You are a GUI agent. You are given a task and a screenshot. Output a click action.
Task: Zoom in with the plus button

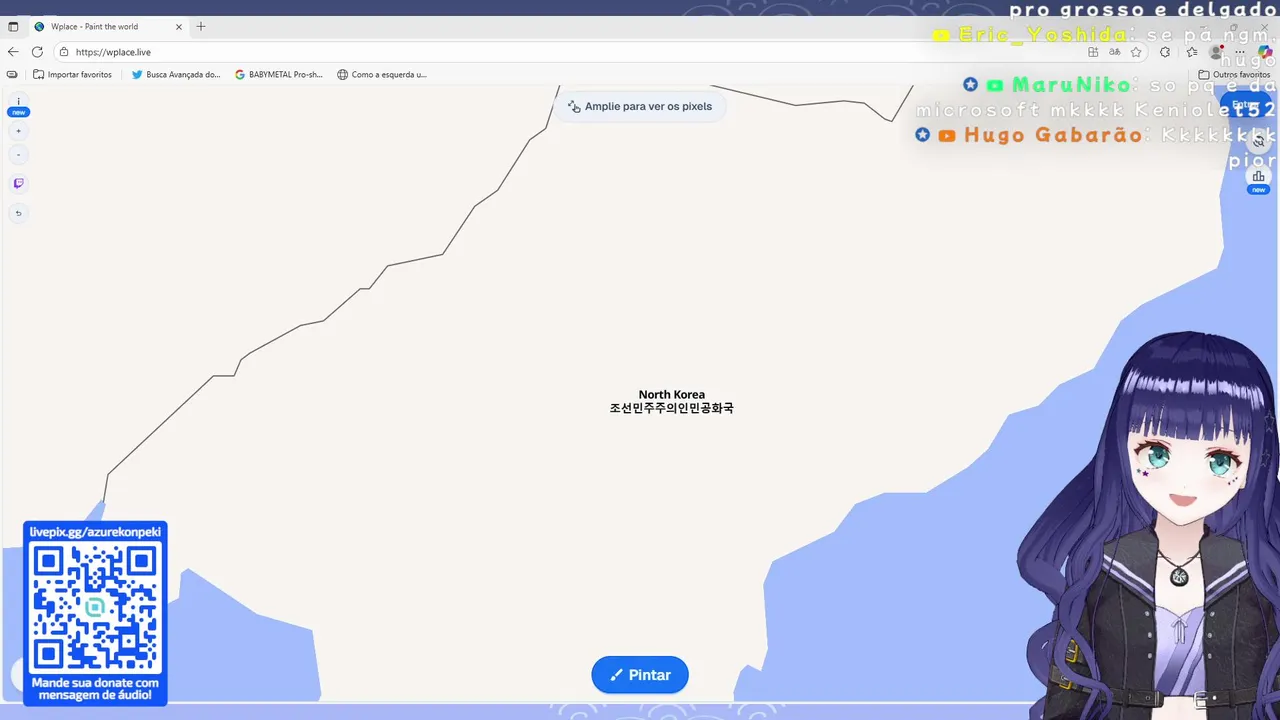coord(18,131)
